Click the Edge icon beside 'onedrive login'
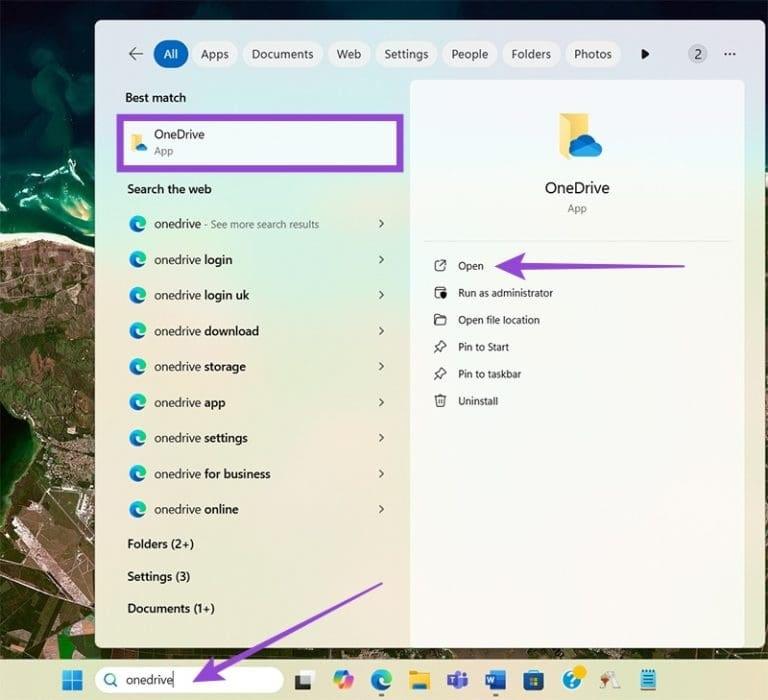Screen dimensions: 768x700 (138, 260)
